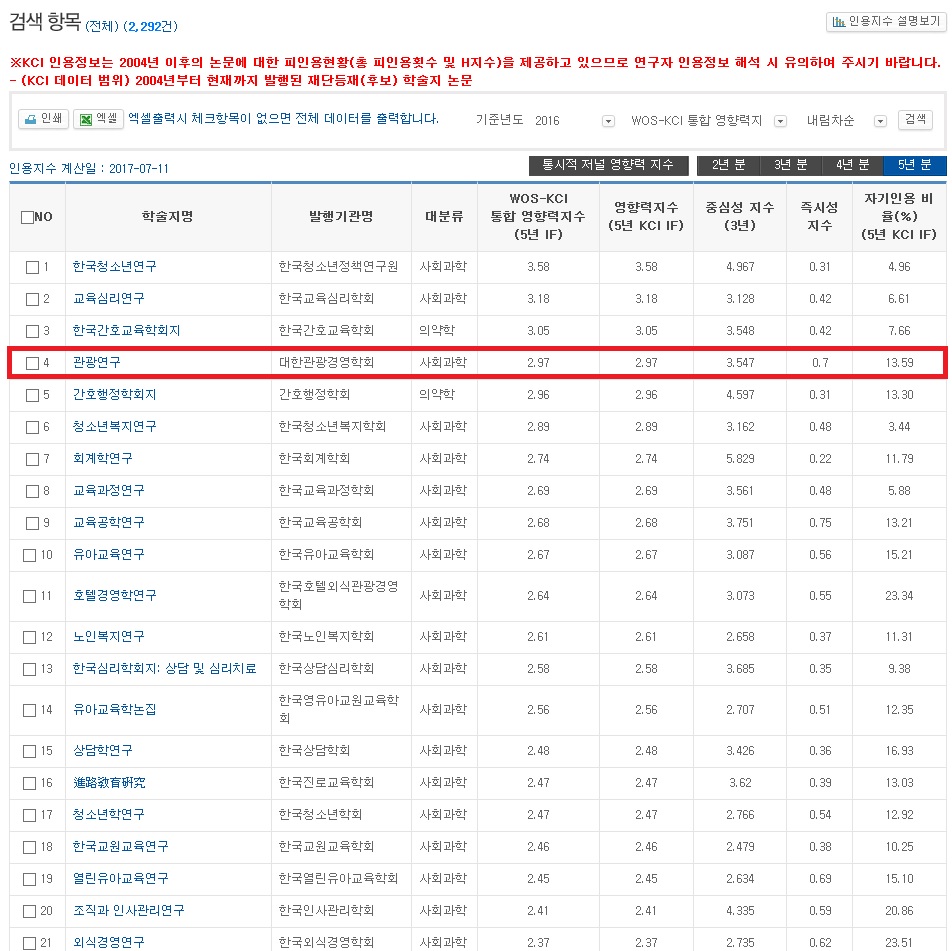This screenshot has height=951, width=952.
Task: Open the 상담학연구 journal link
Action: 103,751
